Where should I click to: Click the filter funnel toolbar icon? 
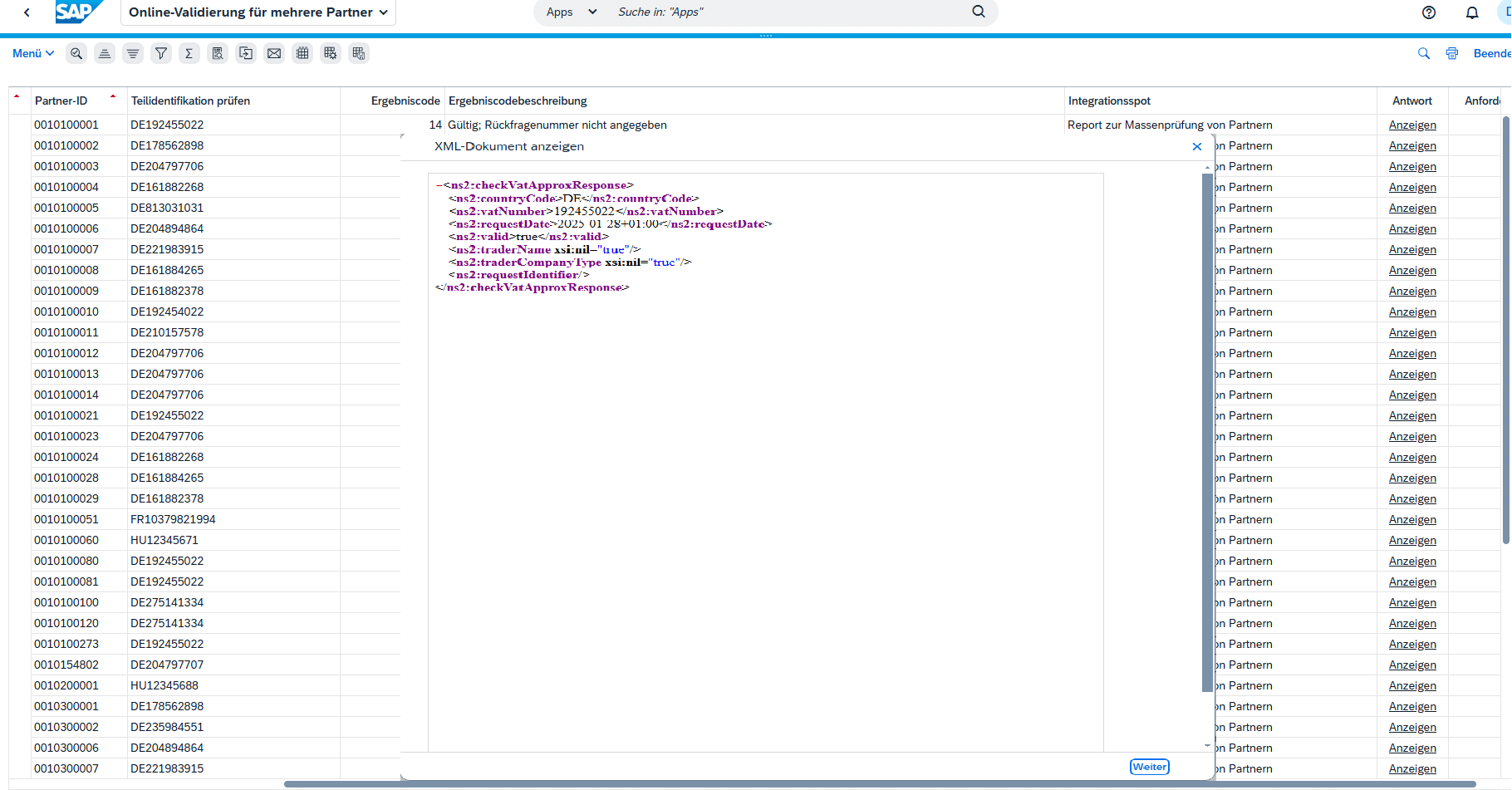pyautogui.click(x=161, y=53)
